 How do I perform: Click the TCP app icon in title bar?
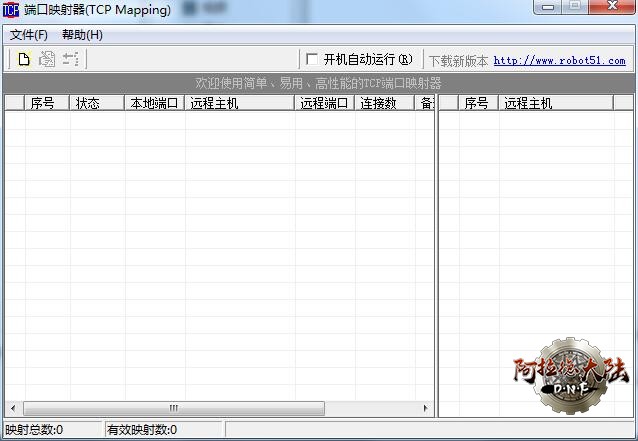11,10
